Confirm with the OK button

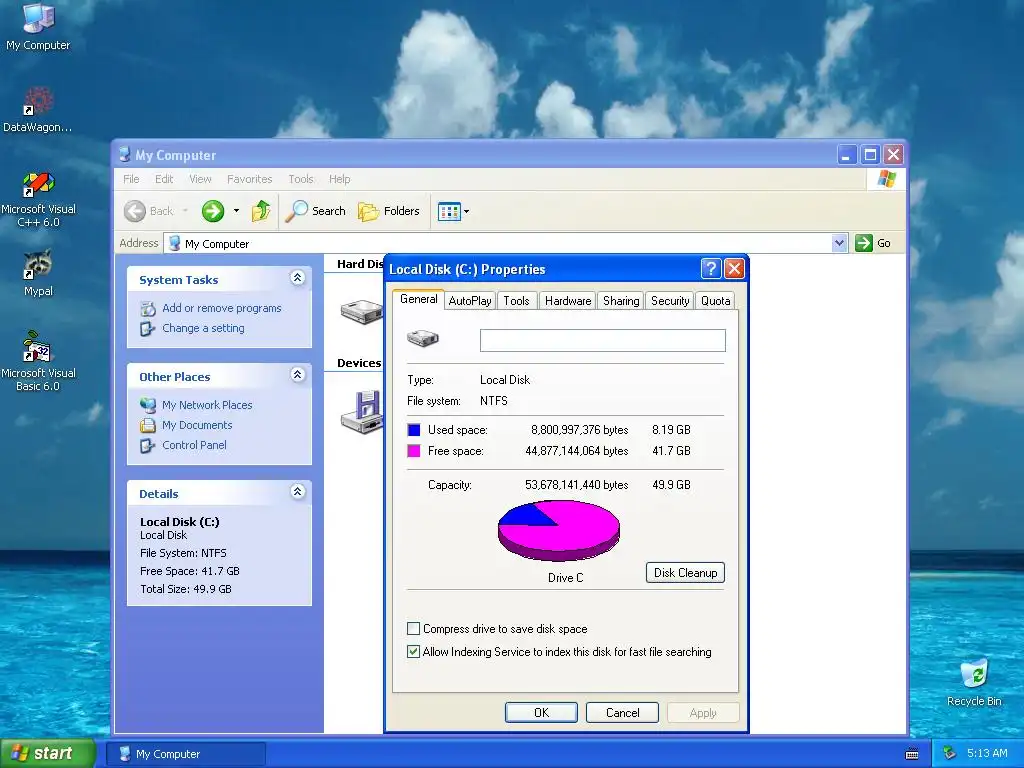[x=541, y=712]
